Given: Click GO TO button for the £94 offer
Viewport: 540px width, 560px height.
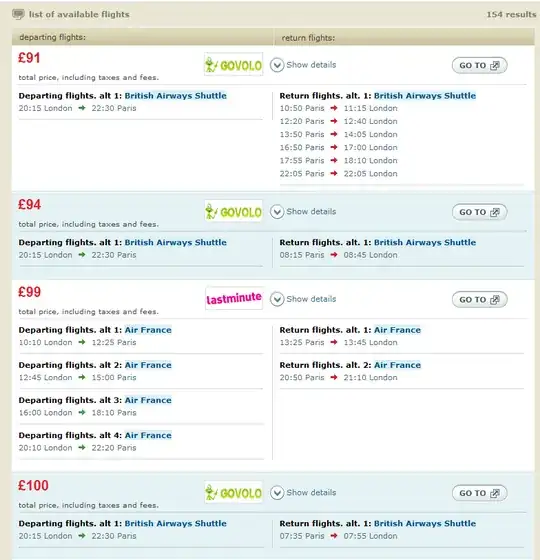Looking at the screenshot, I should click(x=479, y=212).
